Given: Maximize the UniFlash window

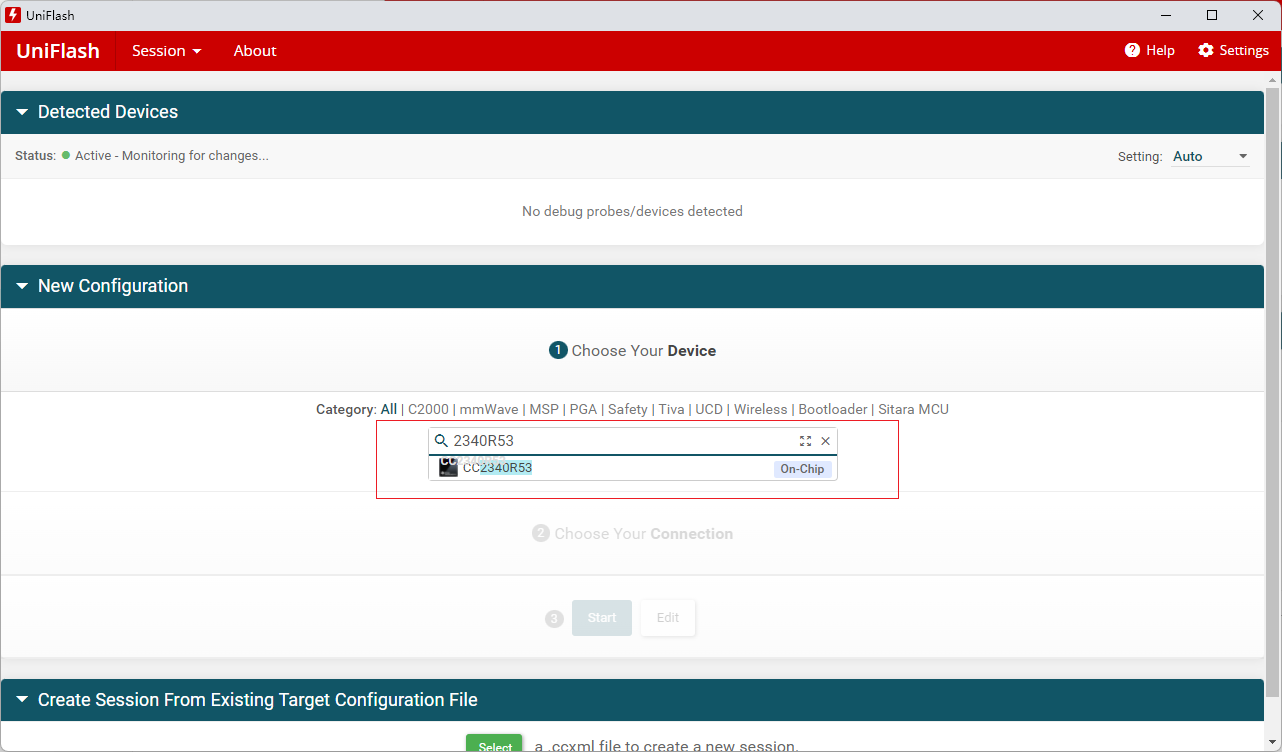Looking at the screenshot, I should [1212, 15].
